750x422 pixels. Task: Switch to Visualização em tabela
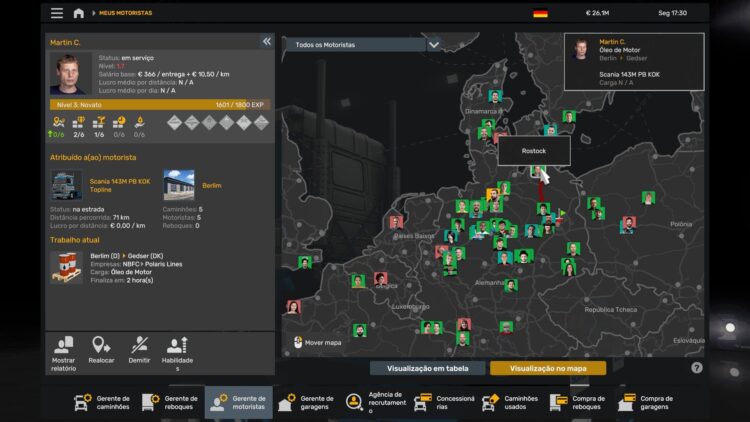pos(428,368)
